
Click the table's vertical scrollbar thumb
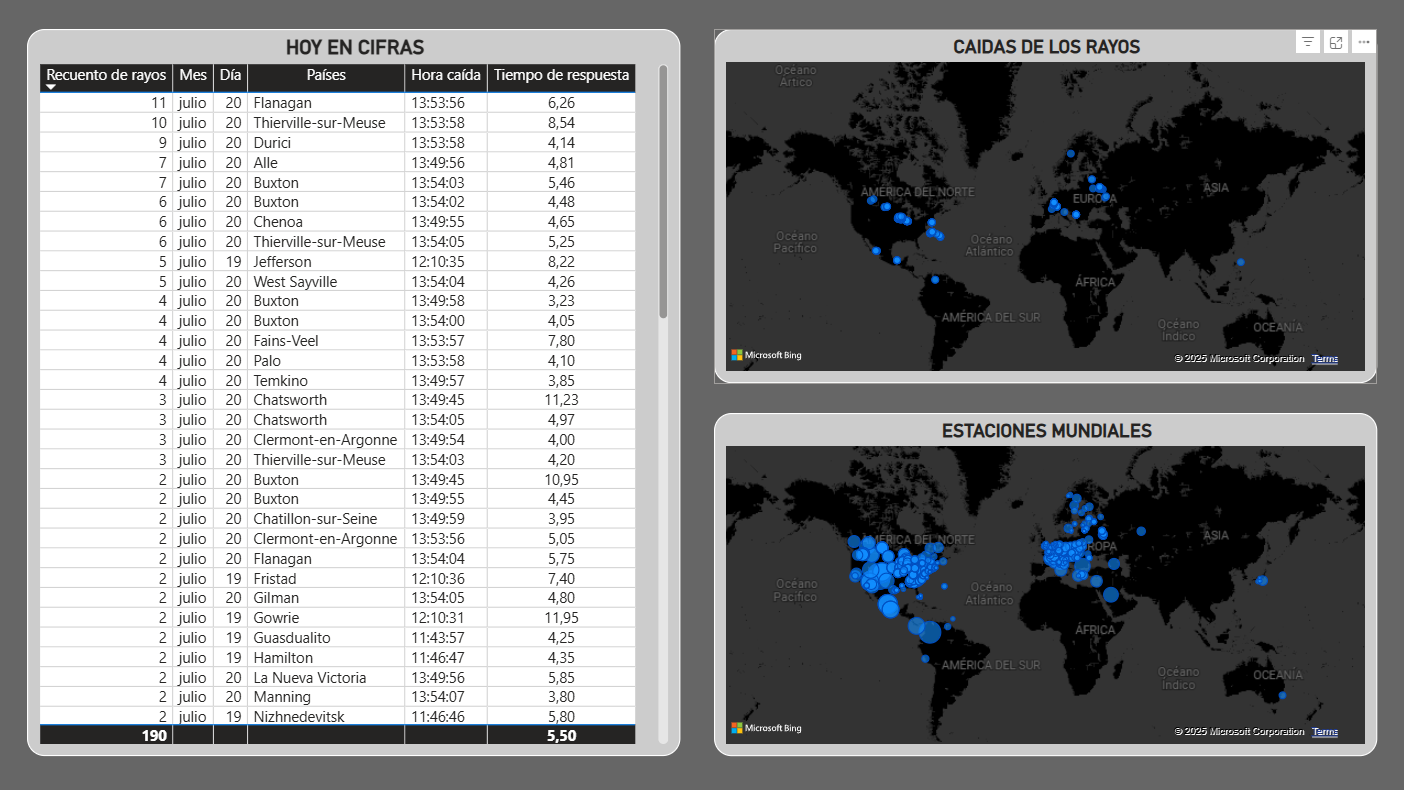click(x=663, y=192)
